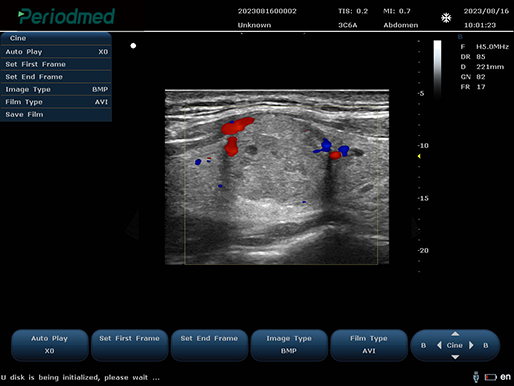The width and height of the screenshot is (514, 386).
Task: Toggle Auto Play in the Cine menu
Action: coord(56,52)
